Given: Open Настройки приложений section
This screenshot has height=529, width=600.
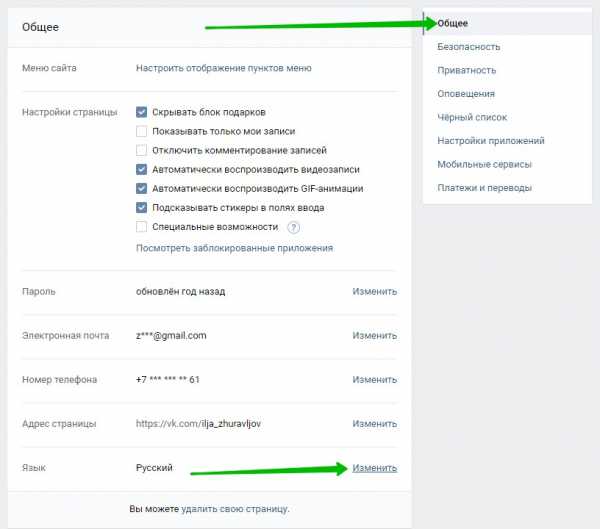Looking at the screenshot, I should tap(491, 141).
